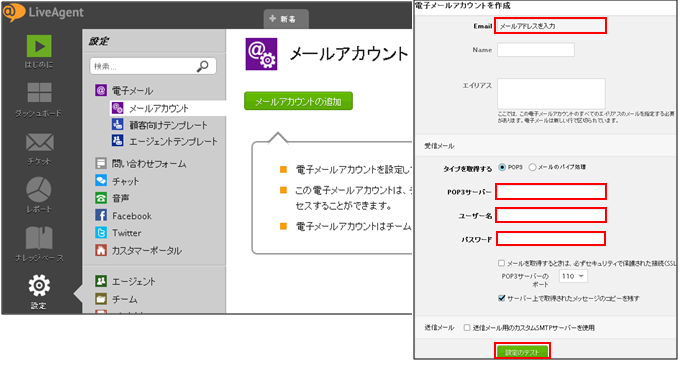Viewport: 693px width, 367px height.
Task: Click the チーム folder icon
Action: click(x=101, y=299)
